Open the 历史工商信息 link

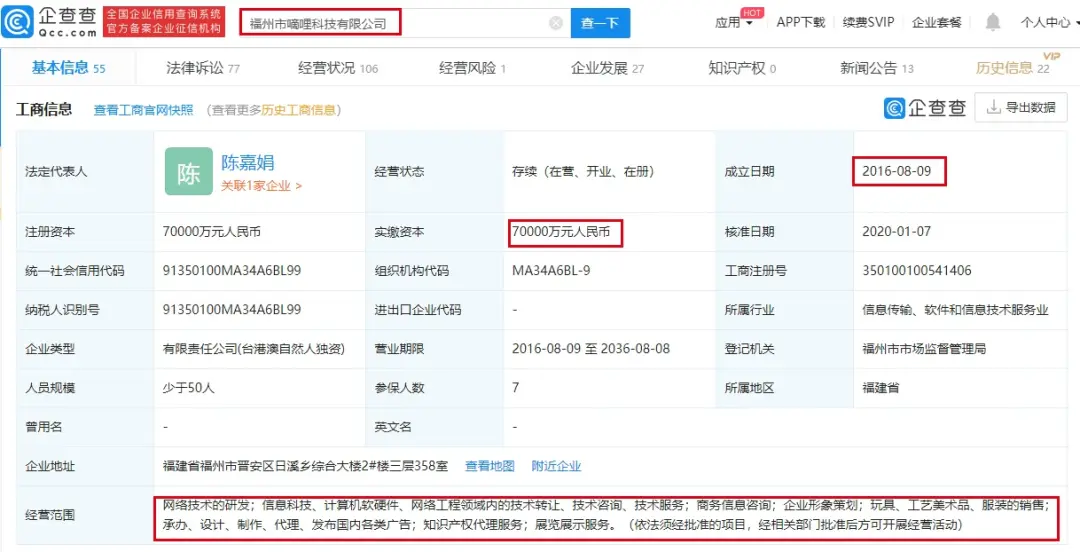[298, 110]
